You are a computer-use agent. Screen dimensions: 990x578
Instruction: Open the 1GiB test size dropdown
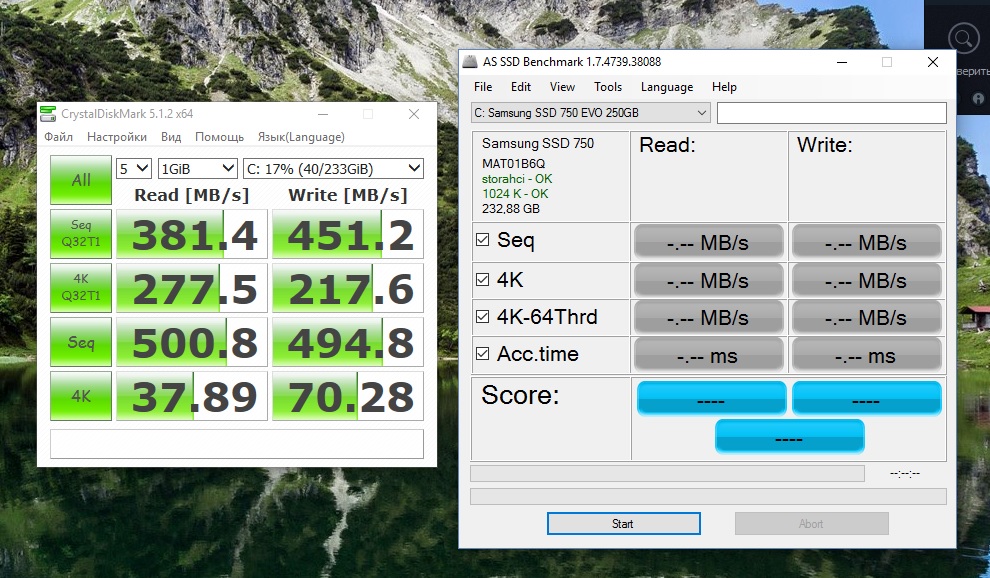coord(198,169)
